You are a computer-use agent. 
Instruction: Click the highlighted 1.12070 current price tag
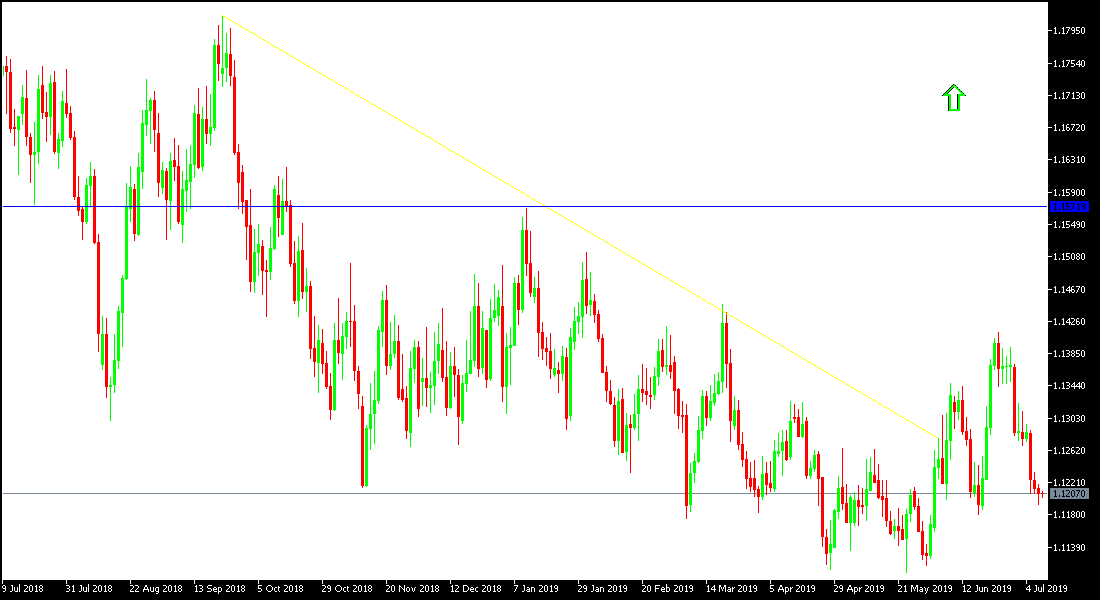1068,493
